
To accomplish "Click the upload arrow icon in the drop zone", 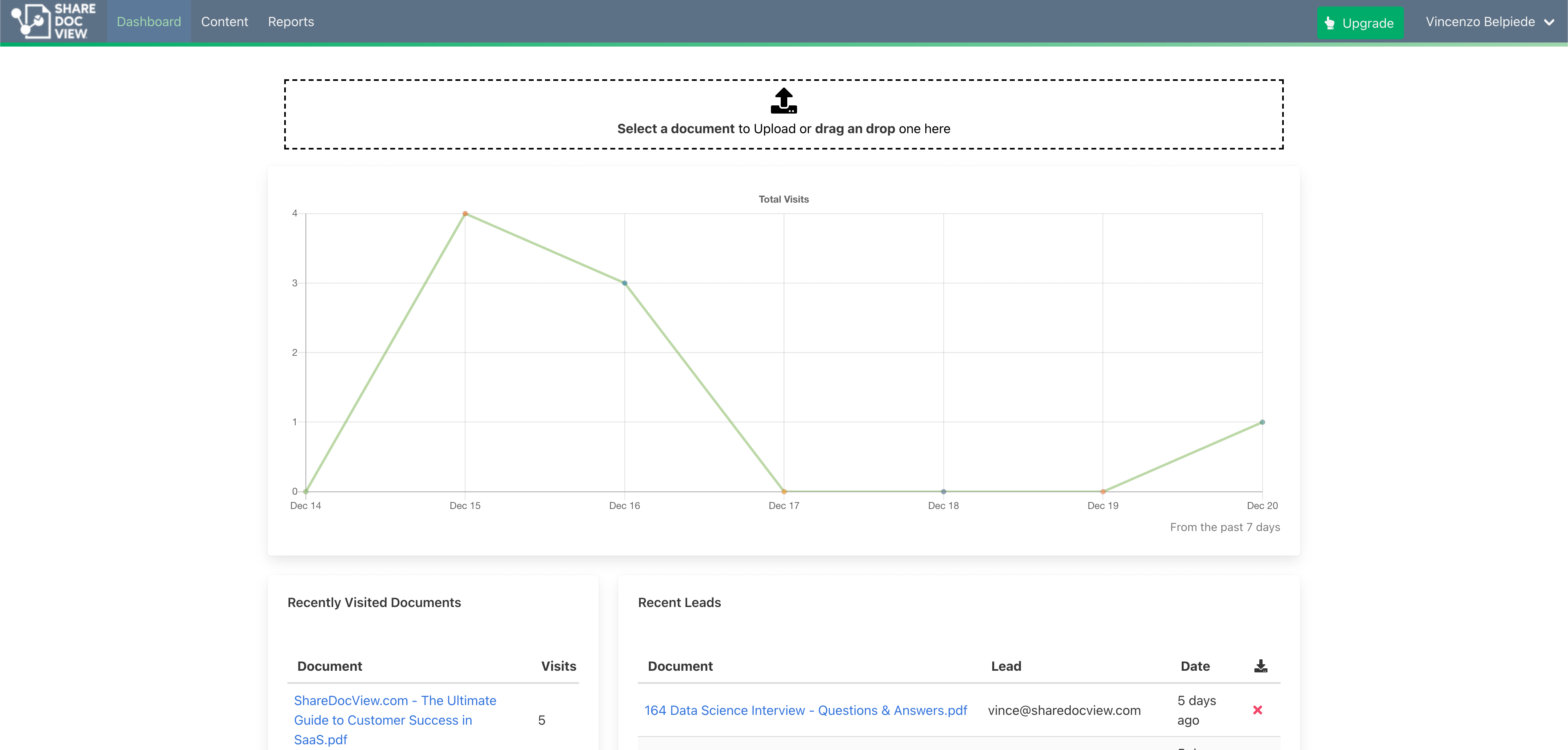I will tap(784, 100).
